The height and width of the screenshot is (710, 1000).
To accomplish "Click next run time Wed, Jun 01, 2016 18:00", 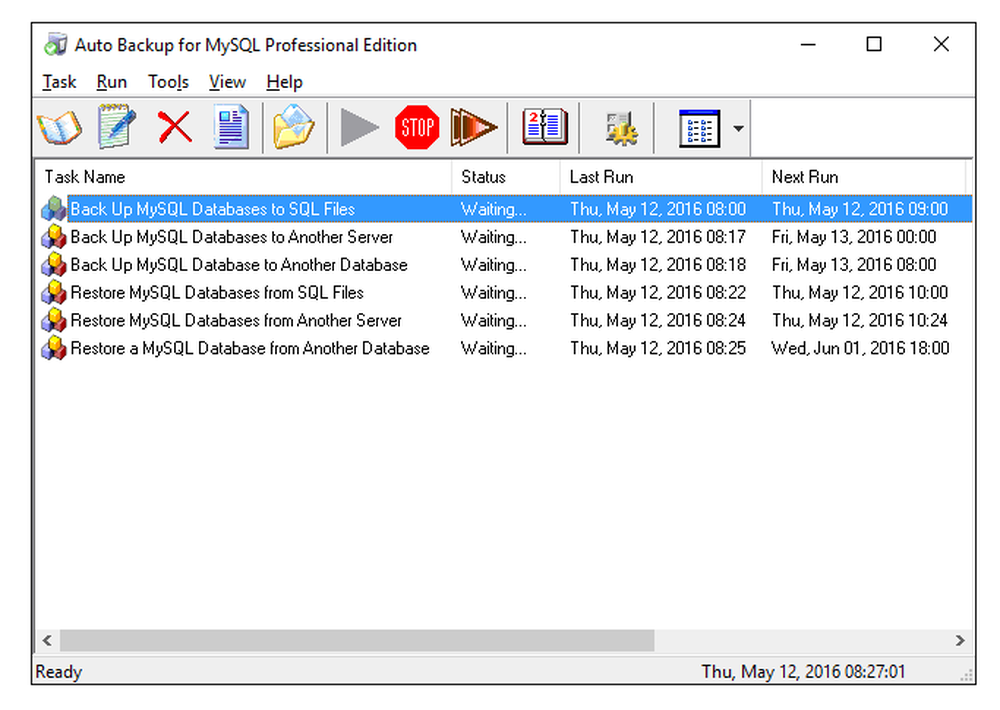I will [860, 348].
